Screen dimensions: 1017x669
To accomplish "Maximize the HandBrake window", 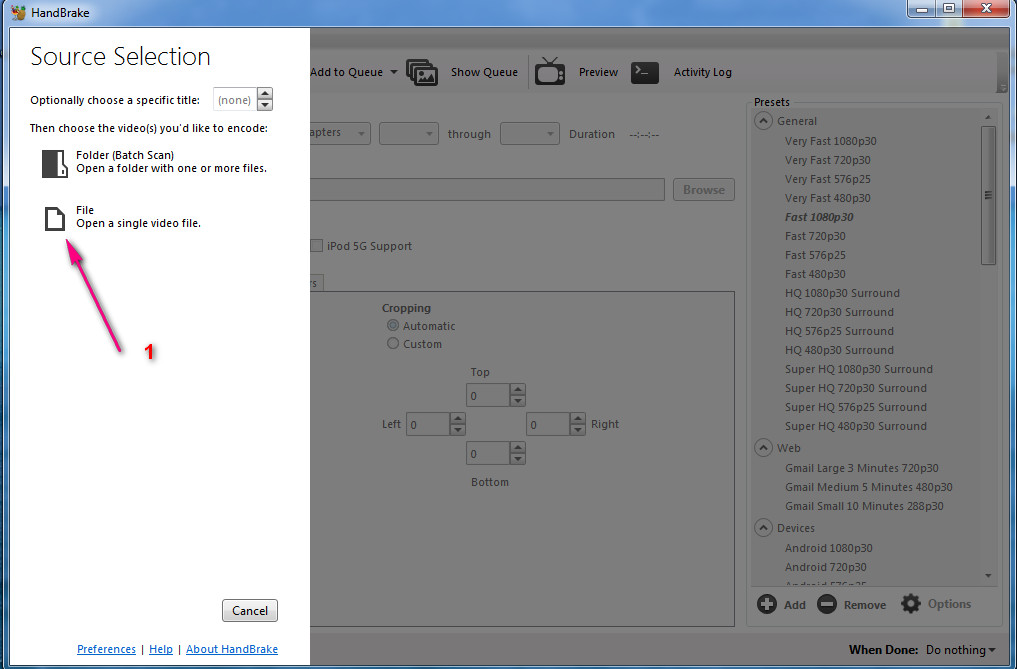I will [949, 8].
